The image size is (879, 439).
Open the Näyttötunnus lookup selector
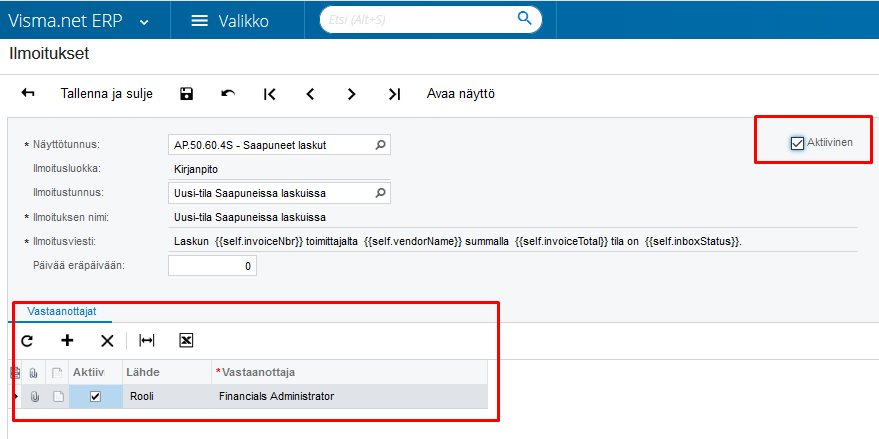click(x=380, y=145)
